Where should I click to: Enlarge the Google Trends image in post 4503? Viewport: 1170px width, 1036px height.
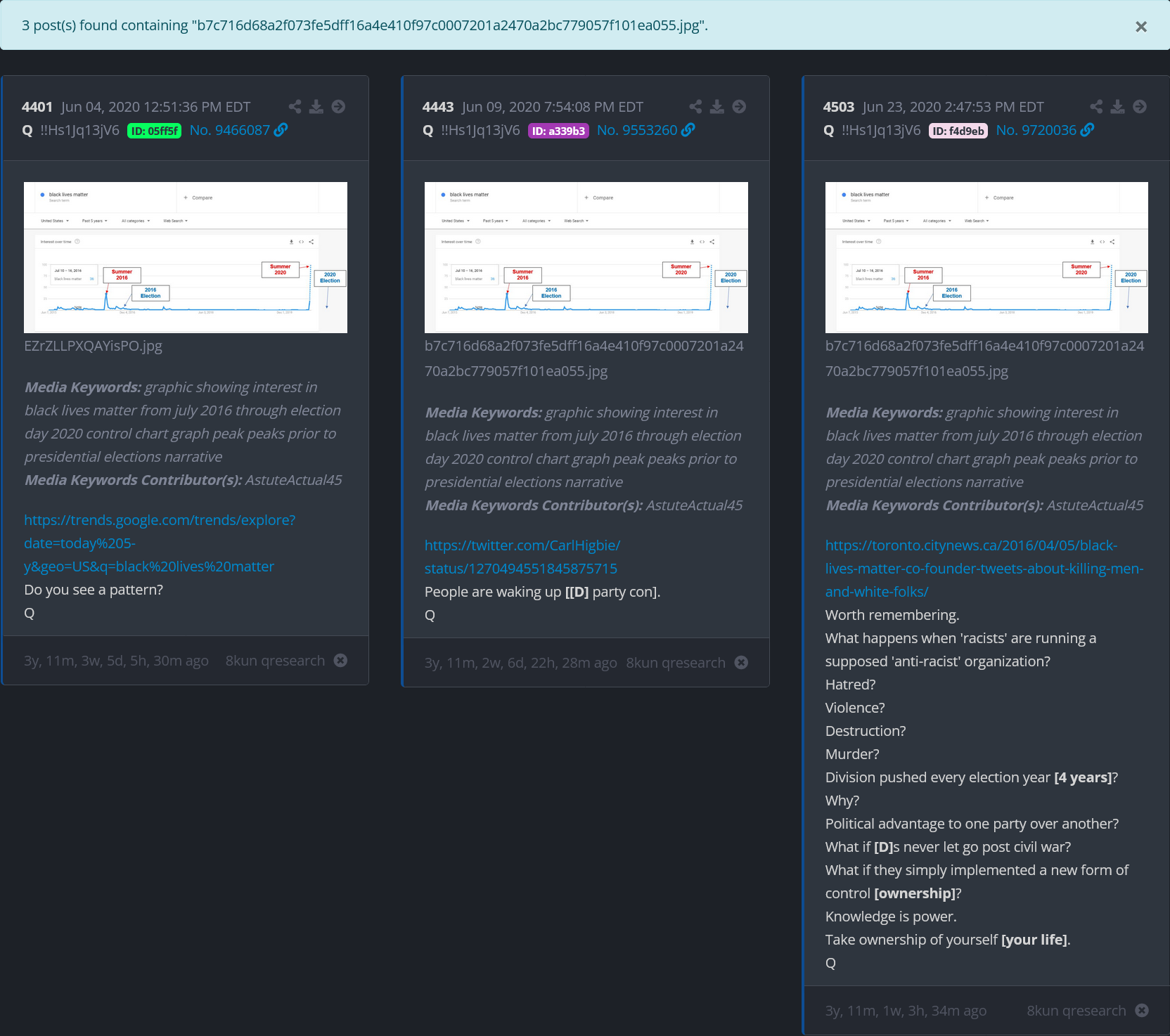pos(986,257)
